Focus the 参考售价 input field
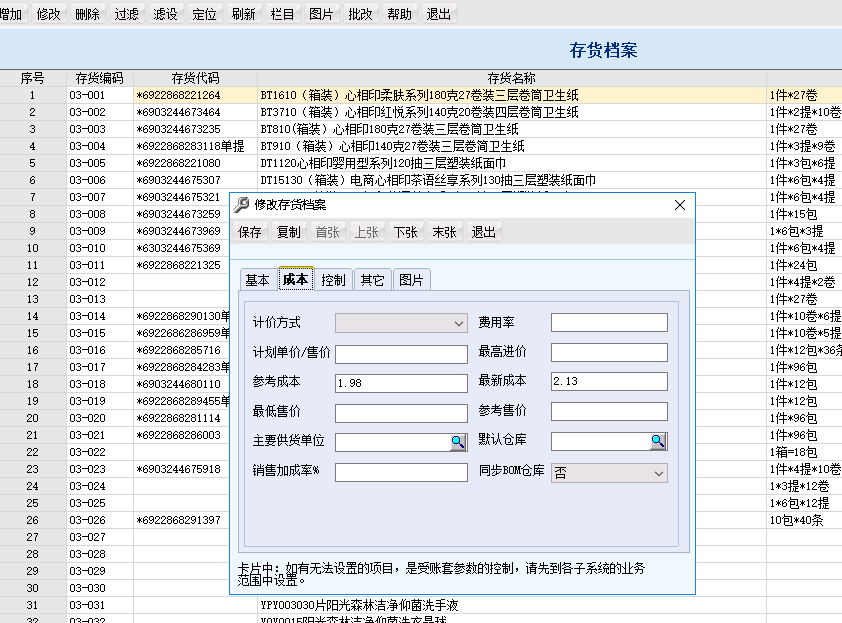842x623 pixels. [x=609, y=411]
